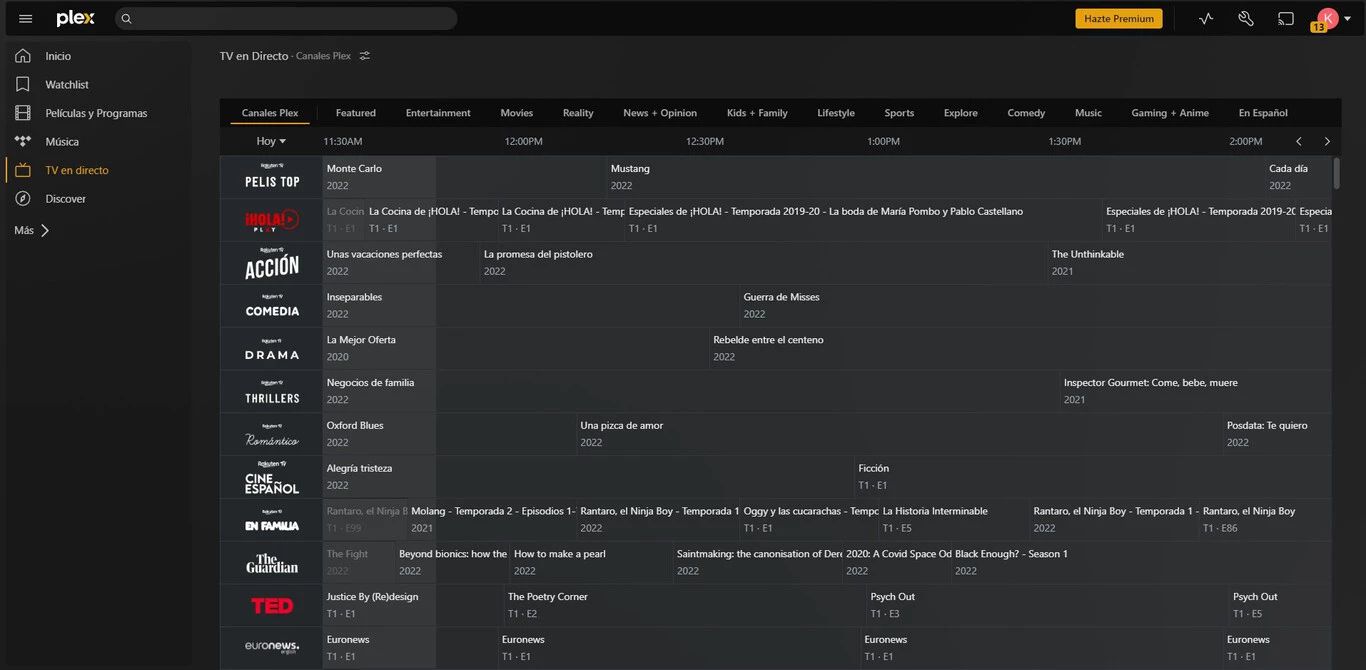The width and height of the screenshot is (1366, 670).
Task: Open settings wrench icon
Action: tap(1246, 19)
